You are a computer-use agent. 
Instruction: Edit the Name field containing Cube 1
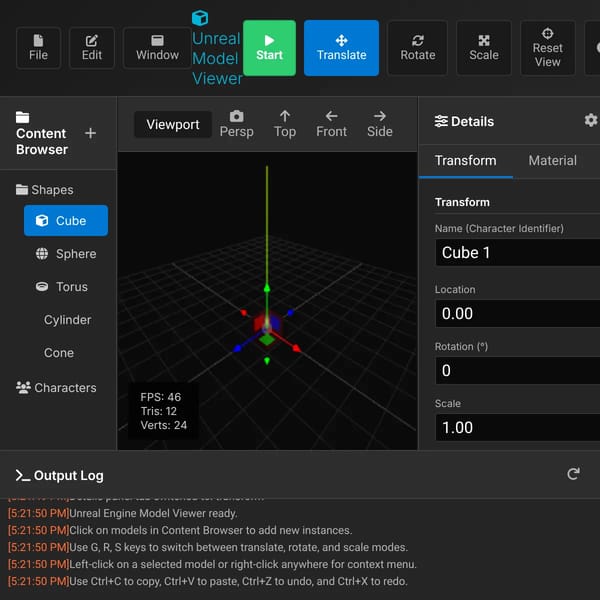point(518,253)
